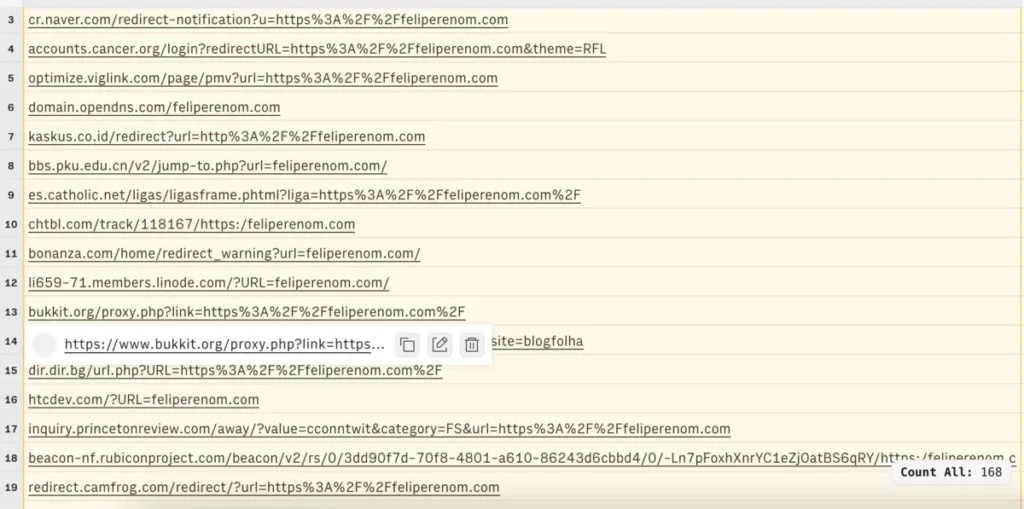
Task: Open the bbs.pku.edu.cn jump-to link
Action: (208, 166)
